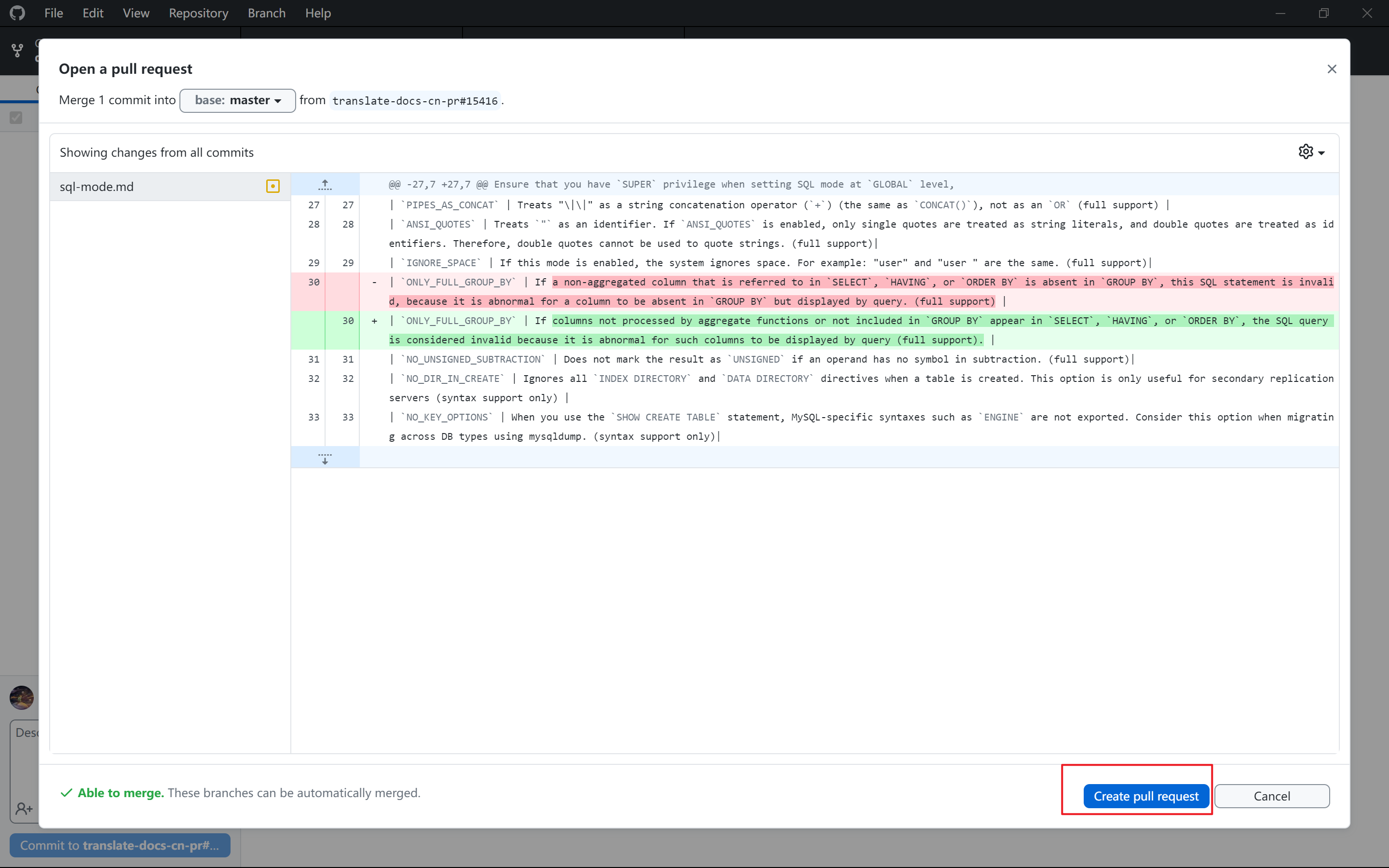1389x868 pixels.
Task: Open the diff settings gear menu
Action: (x=1311, y=152)
